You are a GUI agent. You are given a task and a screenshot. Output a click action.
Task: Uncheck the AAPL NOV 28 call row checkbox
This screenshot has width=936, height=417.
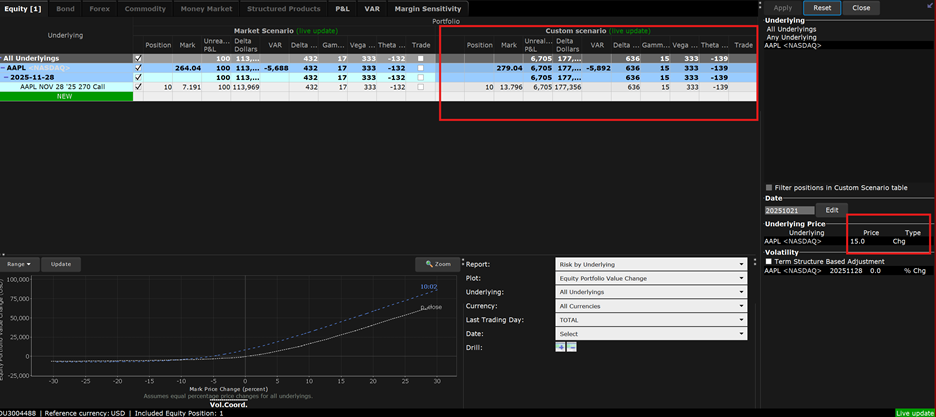pyautogui.click(x=138, y=87)
